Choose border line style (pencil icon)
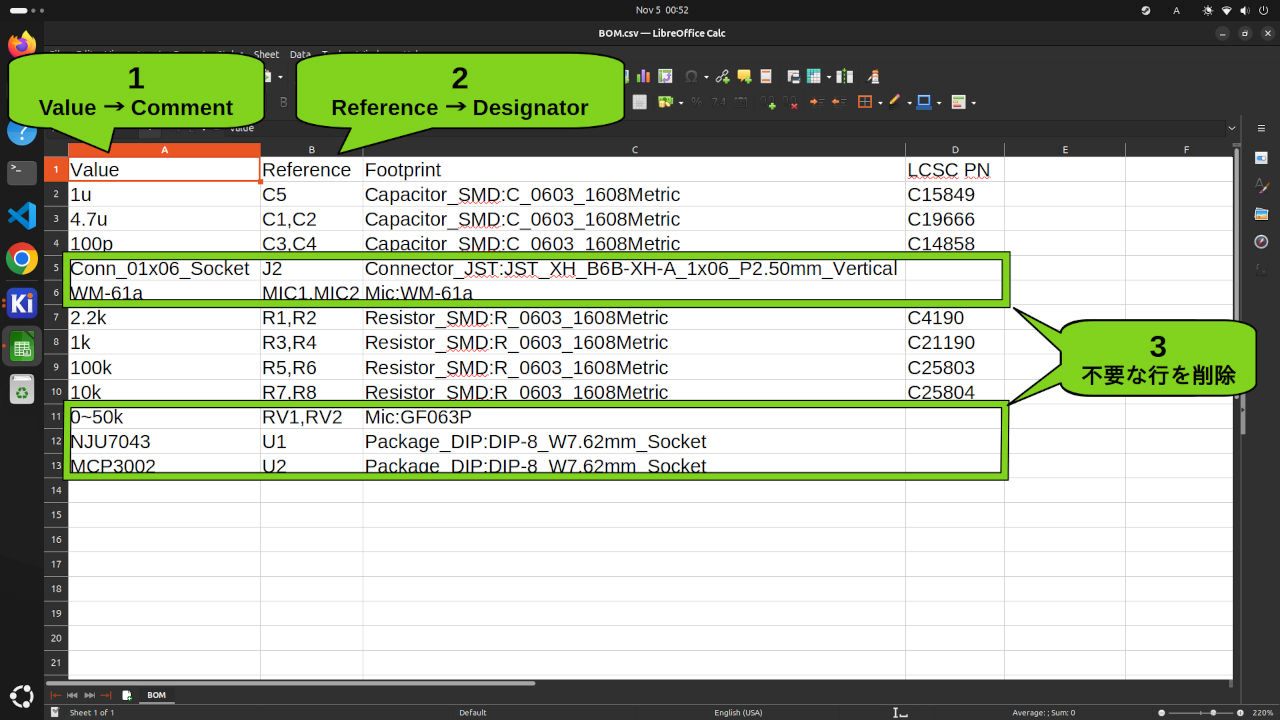The height and width of the screenshot is (720, 1280). click(895, 102)
